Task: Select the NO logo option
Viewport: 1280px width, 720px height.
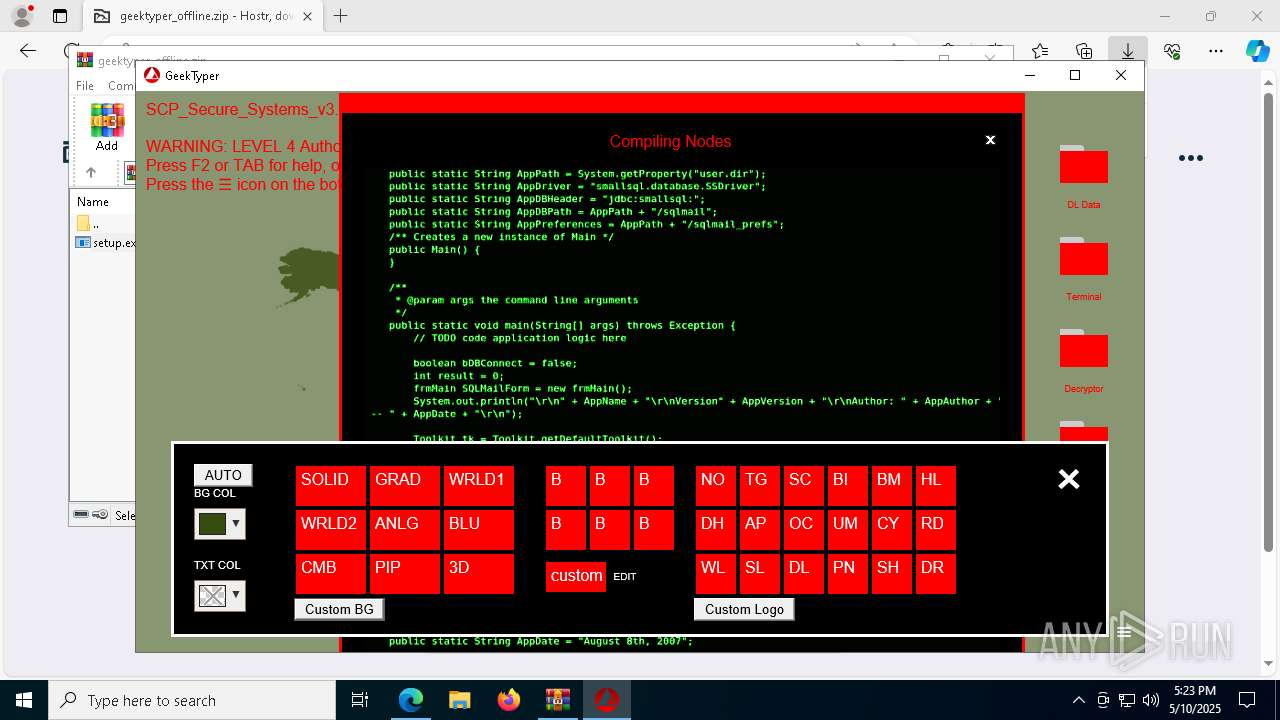Action: [x=716, y=485]
